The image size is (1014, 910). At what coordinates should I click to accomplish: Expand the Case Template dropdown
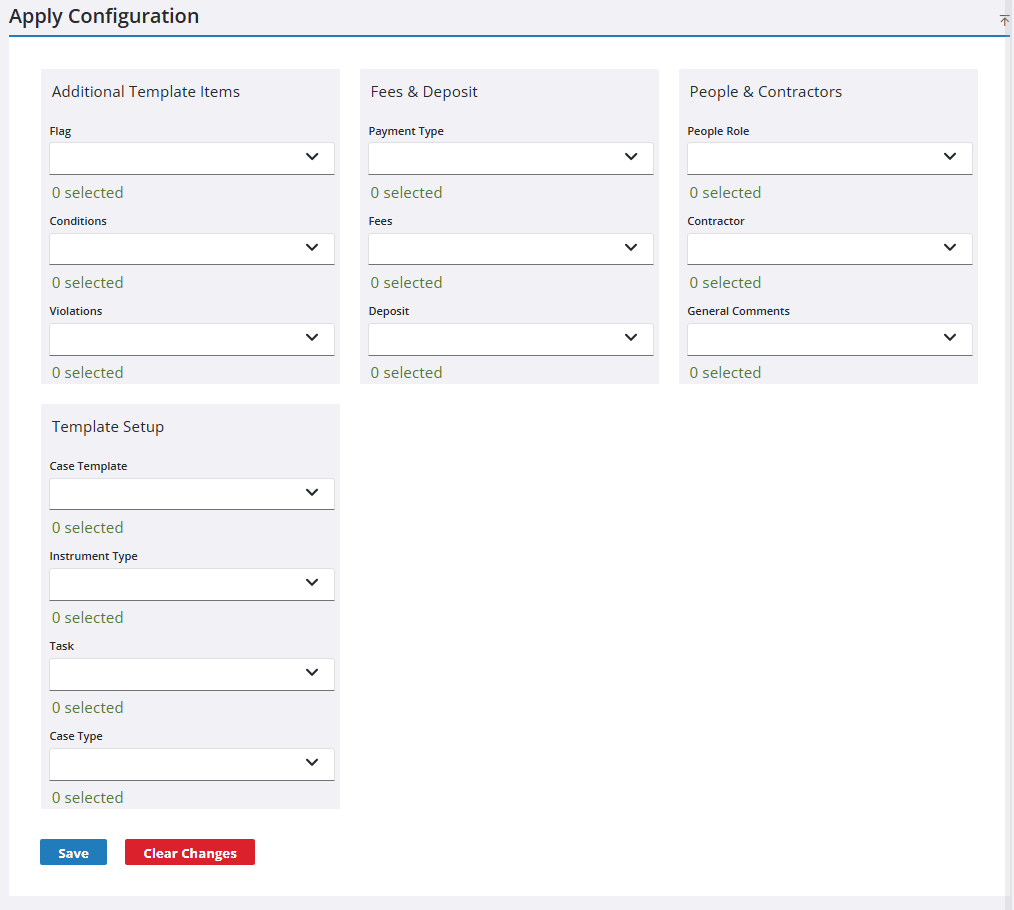pyautogui.click(x=191, y=493)
